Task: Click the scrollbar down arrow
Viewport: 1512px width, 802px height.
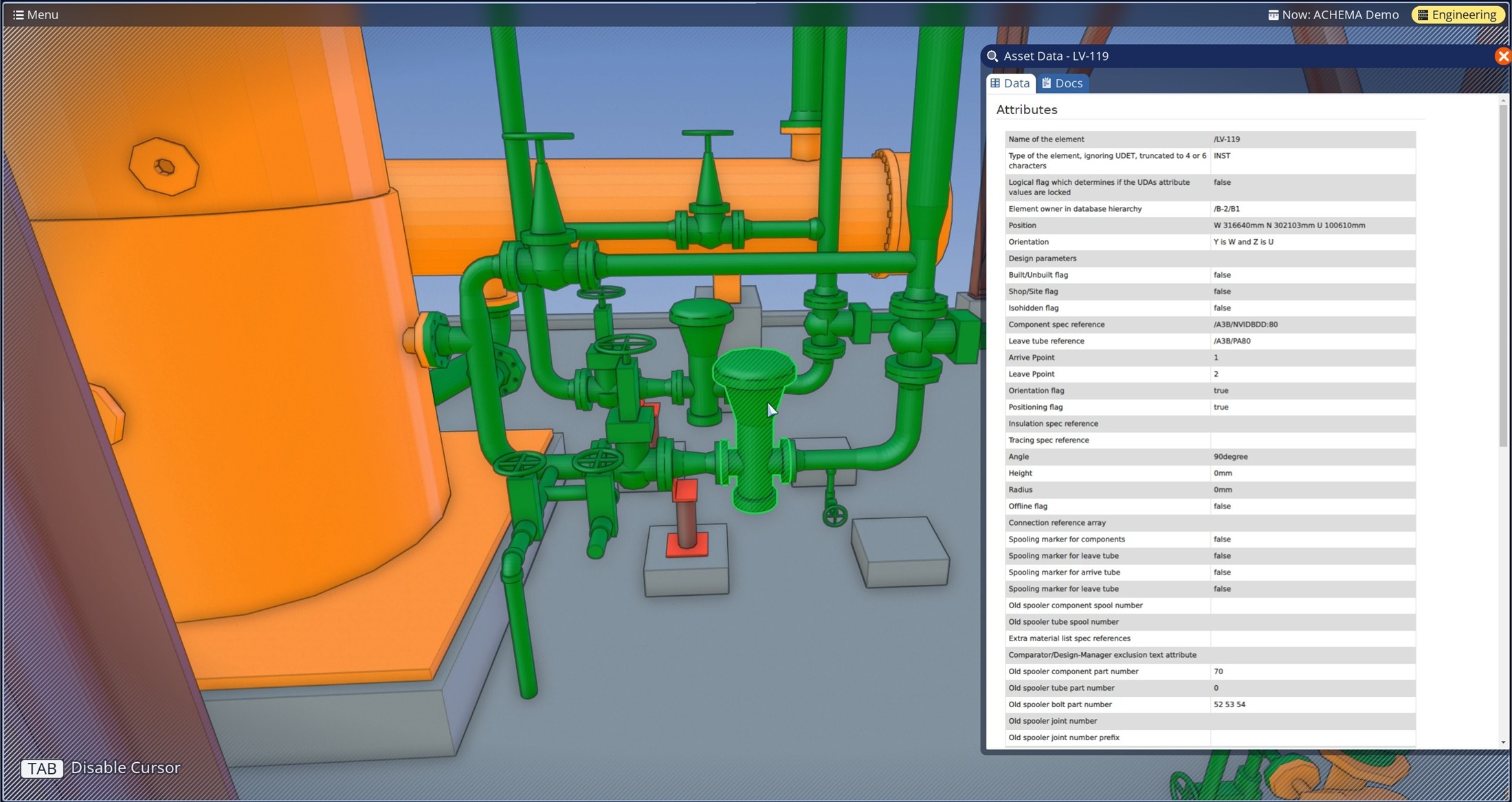Action: 1503,742
